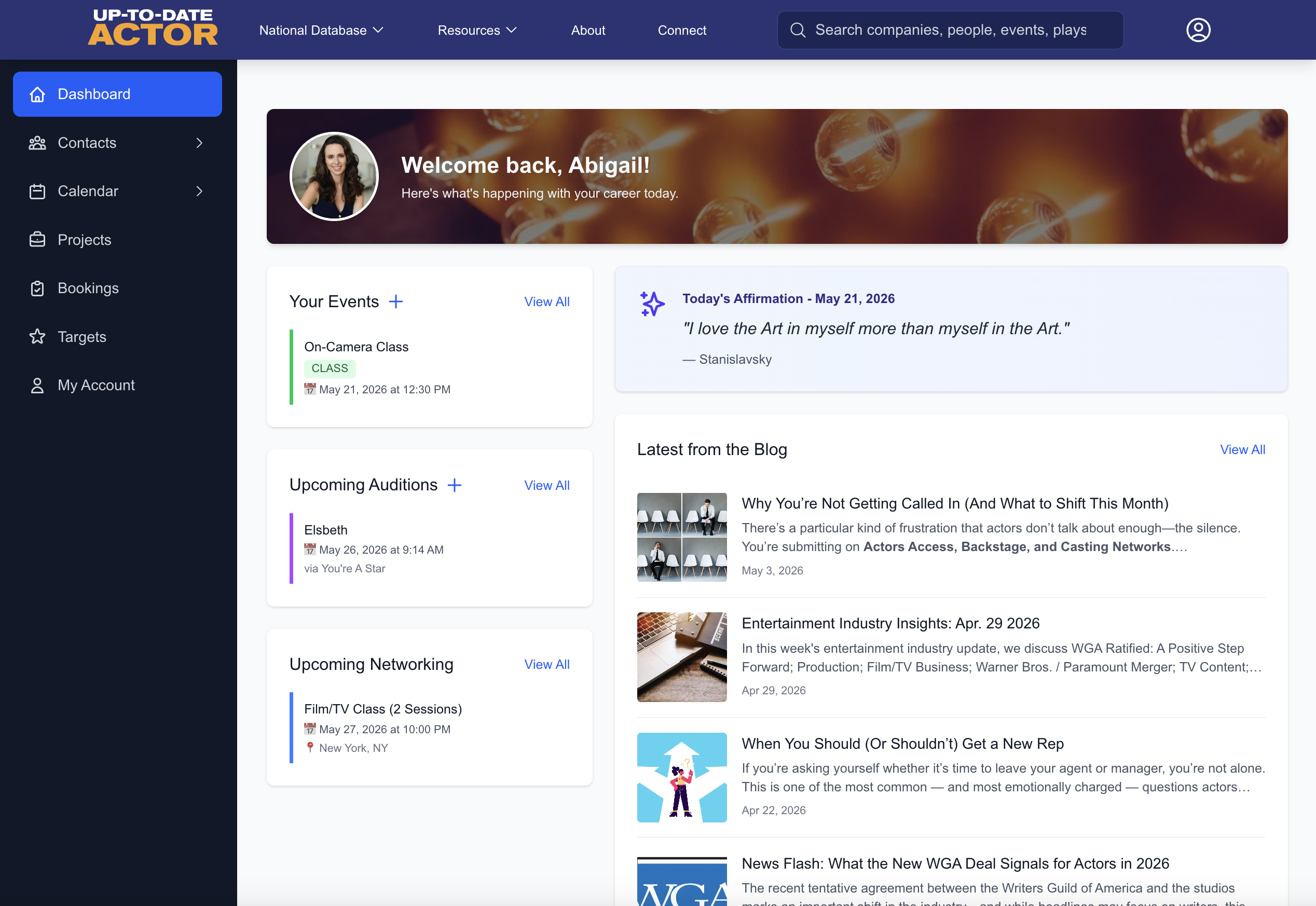
Task: Open 'Why You're Not Getting Called In' article
Action: click(955, 503)
